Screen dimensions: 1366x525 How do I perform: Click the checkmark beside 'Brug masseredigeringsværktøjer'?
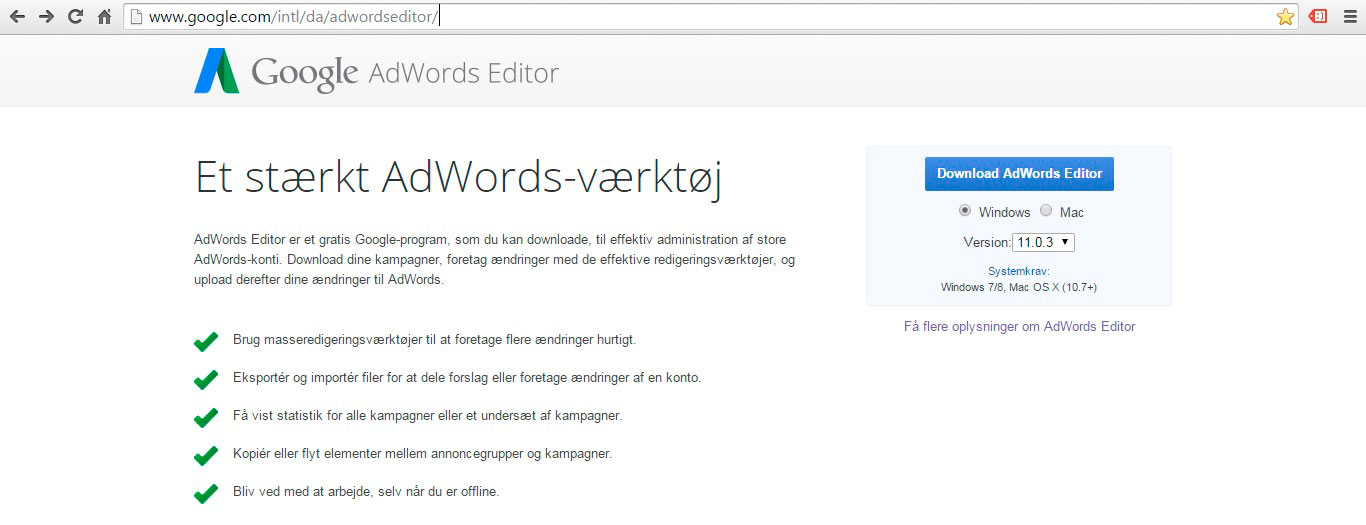(206, 341)
